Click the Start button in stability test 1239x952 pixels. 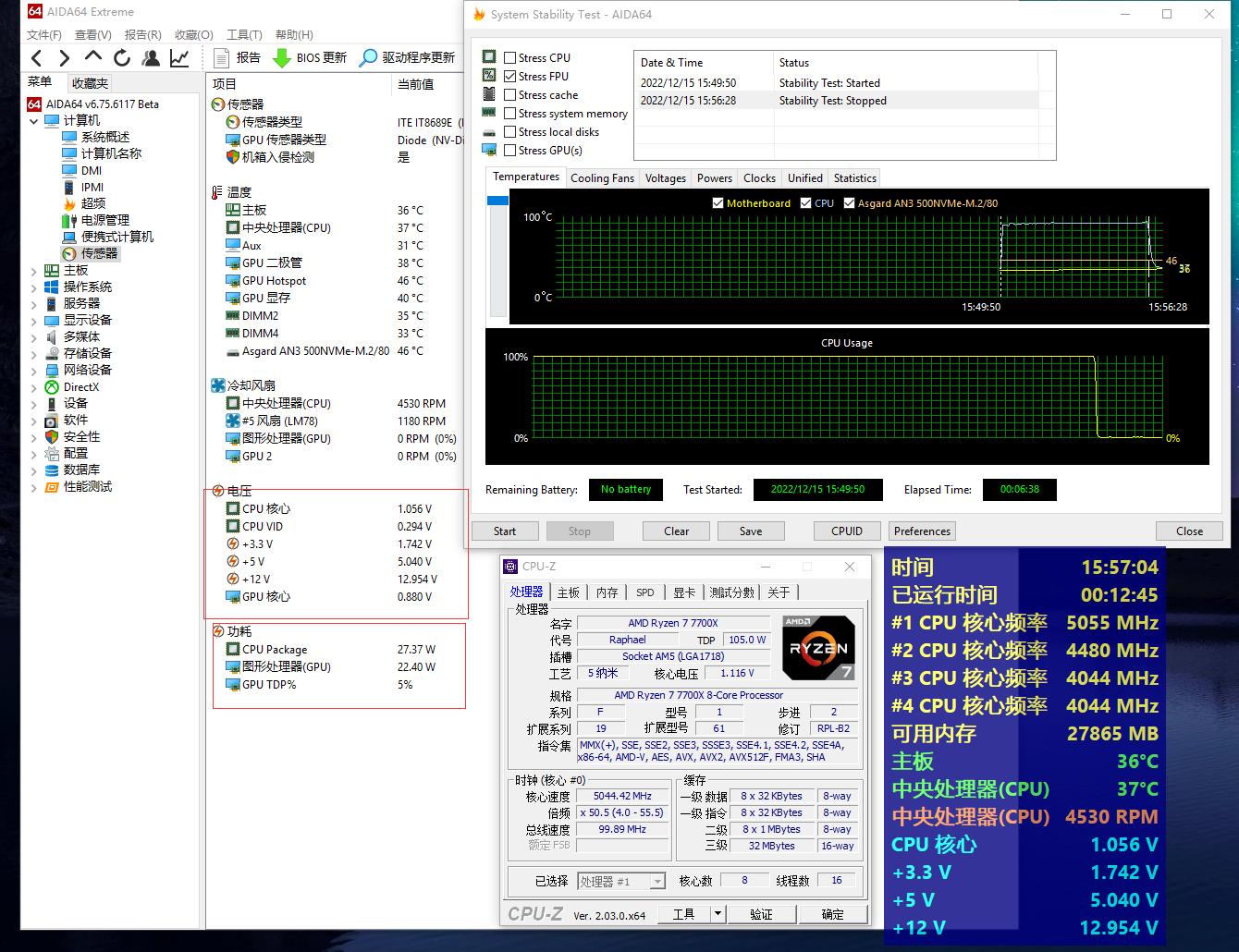(x=505, y=531)
